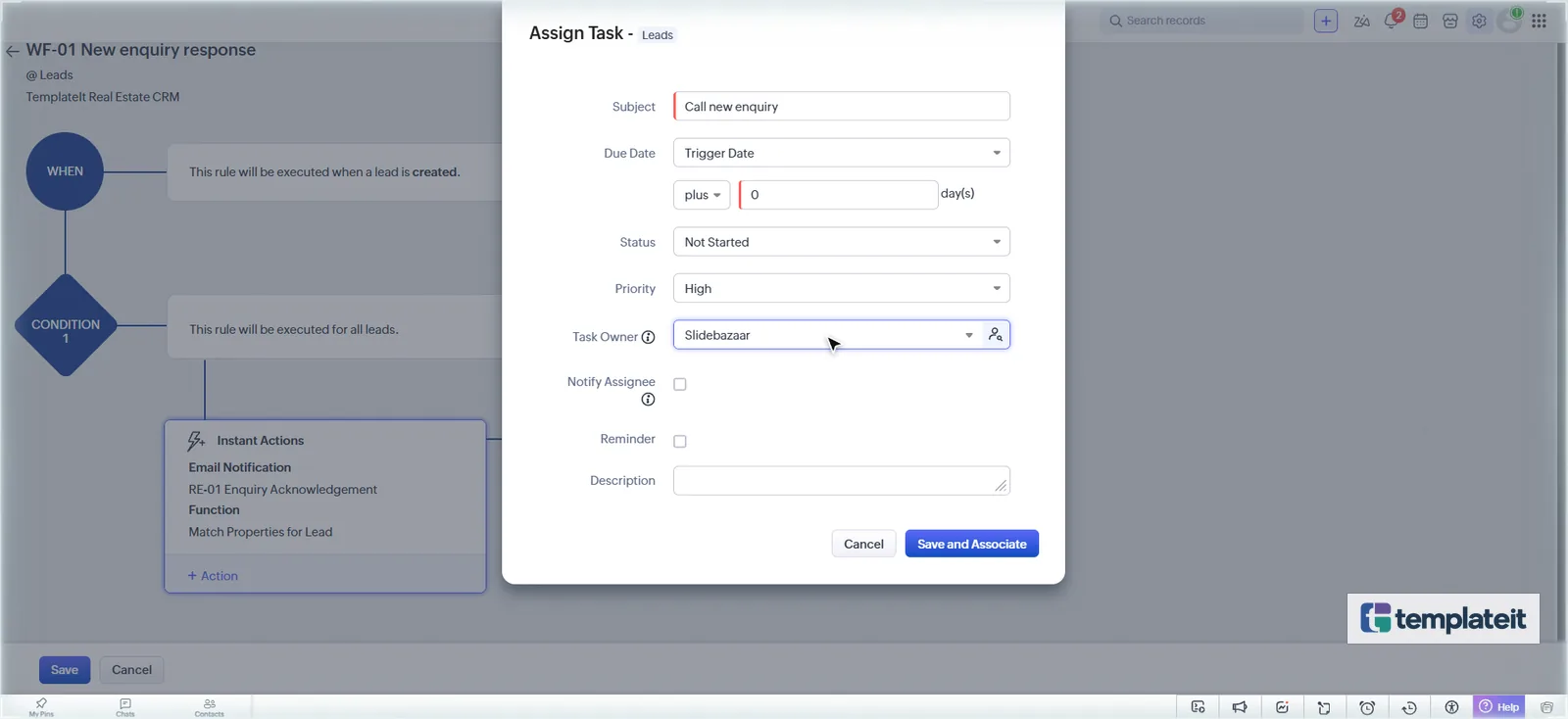1568x719 pixels.
Task: Click the workflow Cancel button at bottom left
Action: [x=131, y=670]
